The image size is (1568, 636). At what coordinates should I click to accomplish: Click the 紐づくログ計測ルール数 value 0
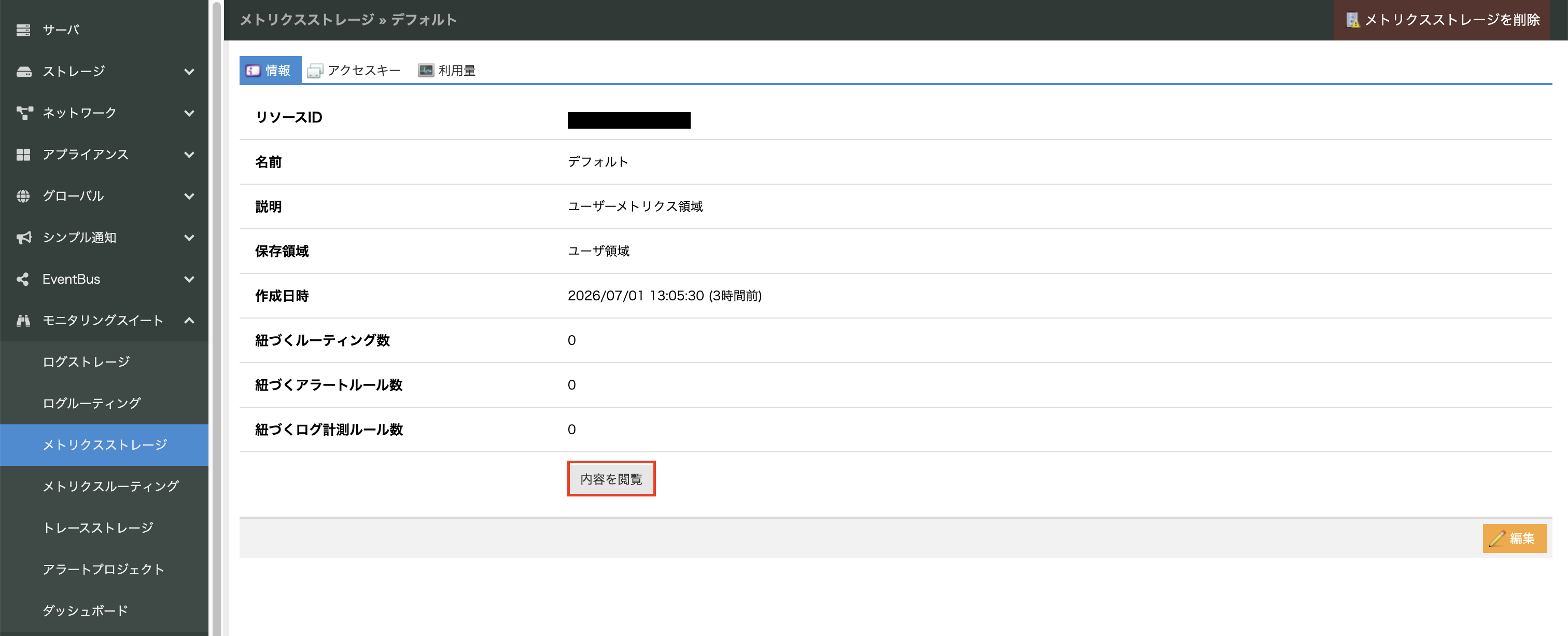pyautogui.click(x=571, y=430)
